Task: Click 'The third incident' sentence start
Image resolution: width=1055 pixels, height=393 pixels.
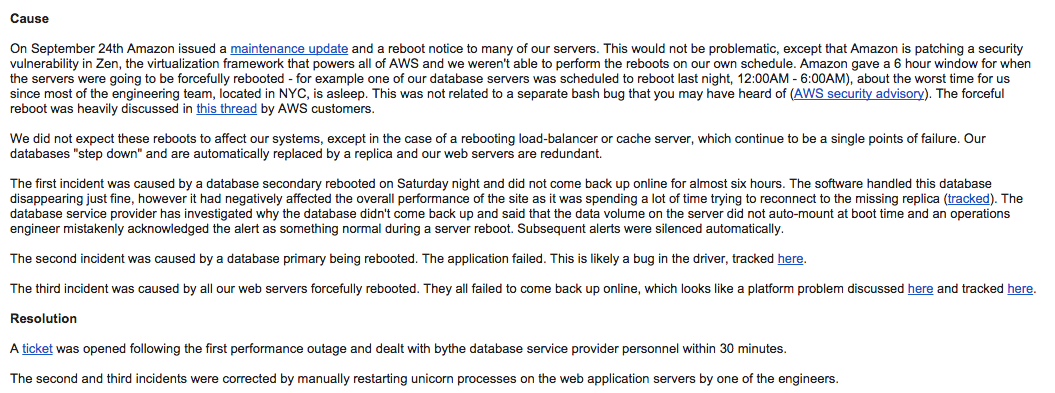Action: pyautogui.click(x=54, y=289)
